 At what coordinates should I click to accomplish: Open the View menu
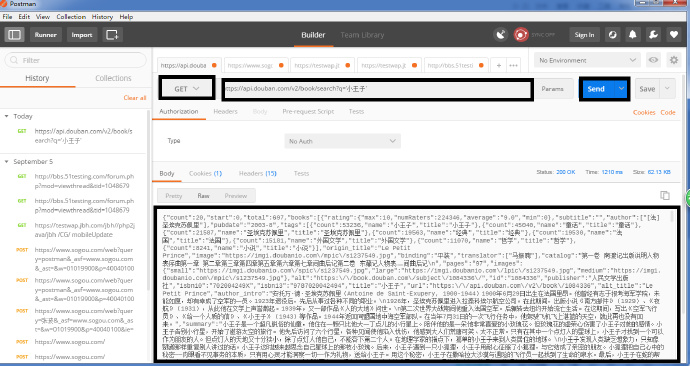click(x=43, y=17)
